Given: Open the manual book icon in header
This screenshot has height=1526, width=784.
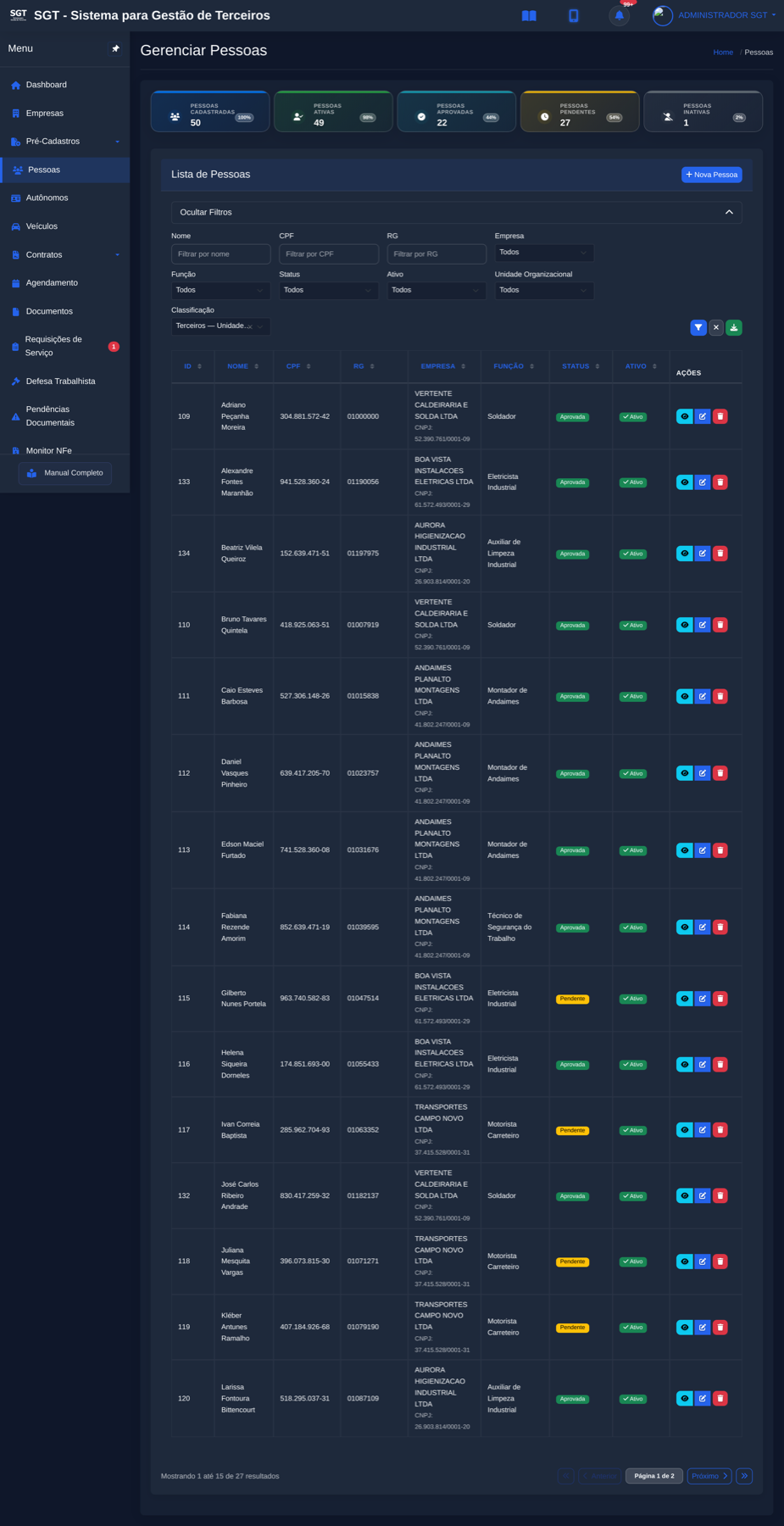Looking at the screenshot, I should click(x=529, y=15).
